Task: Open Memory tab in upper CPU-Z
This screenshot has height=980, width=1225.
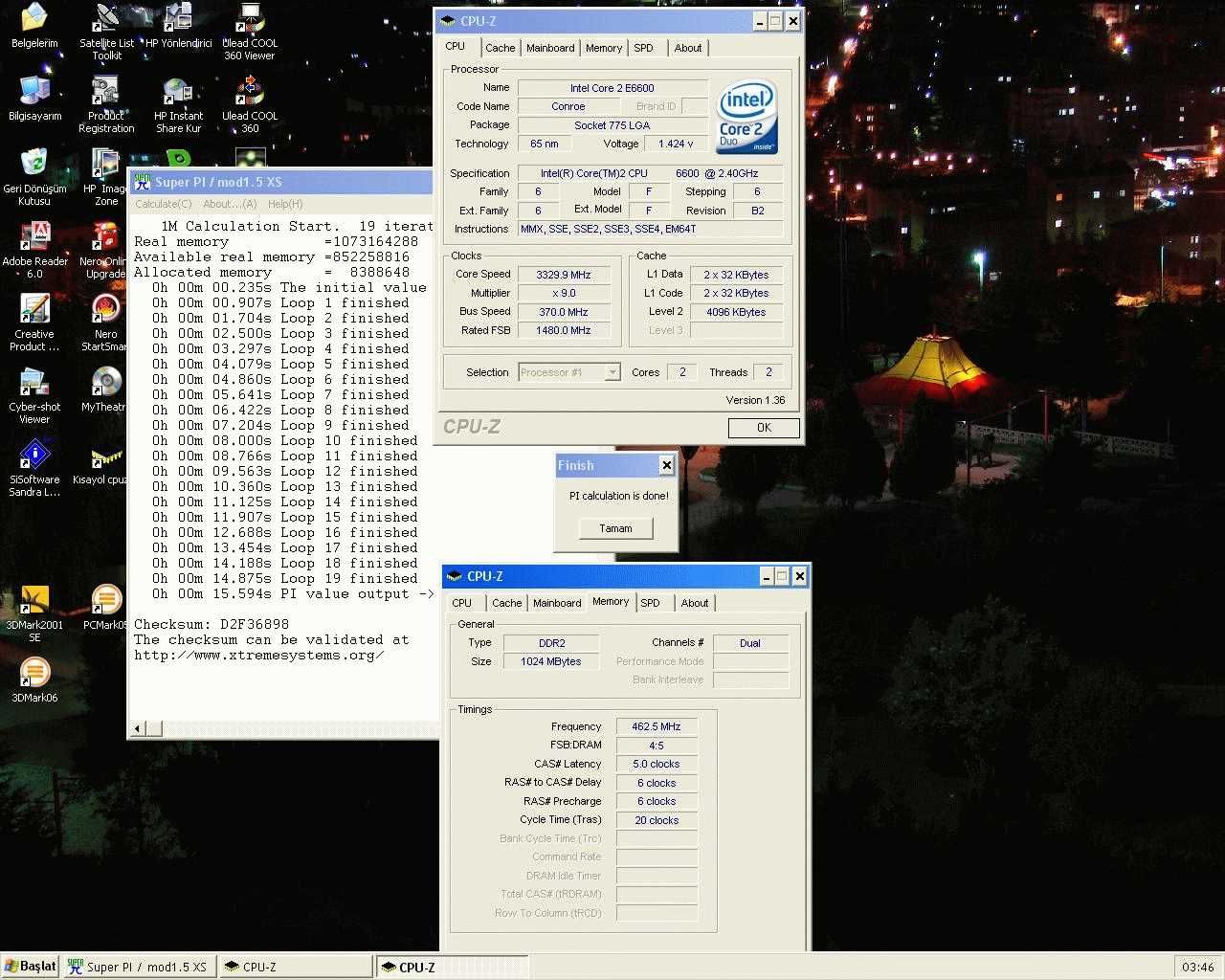Action: [x=603, y=48]
